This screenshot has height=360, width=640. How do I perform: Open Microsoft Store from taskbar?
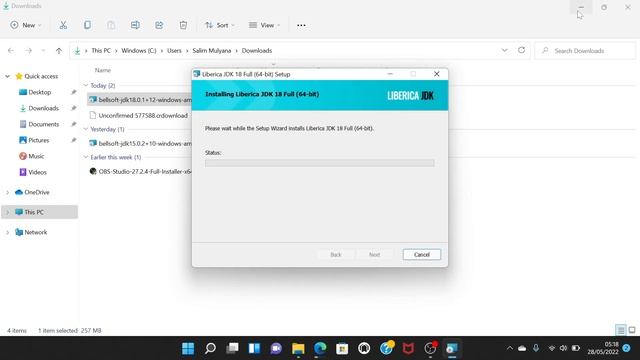pos(342,348)
